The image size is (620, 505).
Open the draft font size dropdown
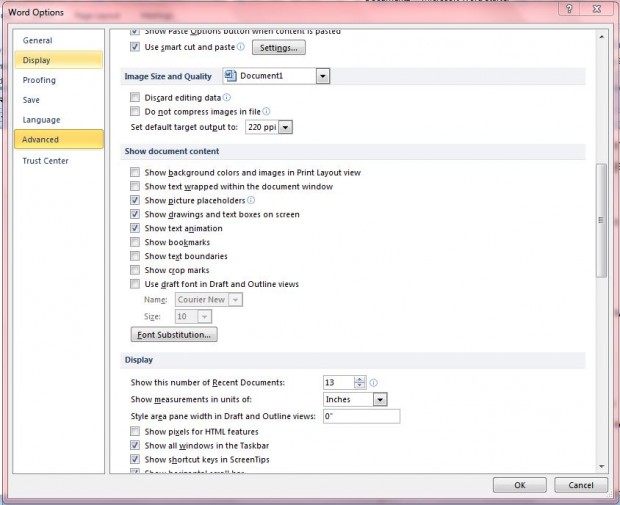(x=204, y=316)
